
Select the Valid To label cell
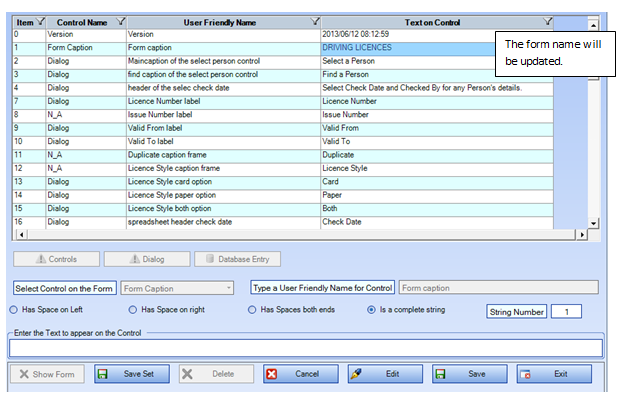(223, 142)
